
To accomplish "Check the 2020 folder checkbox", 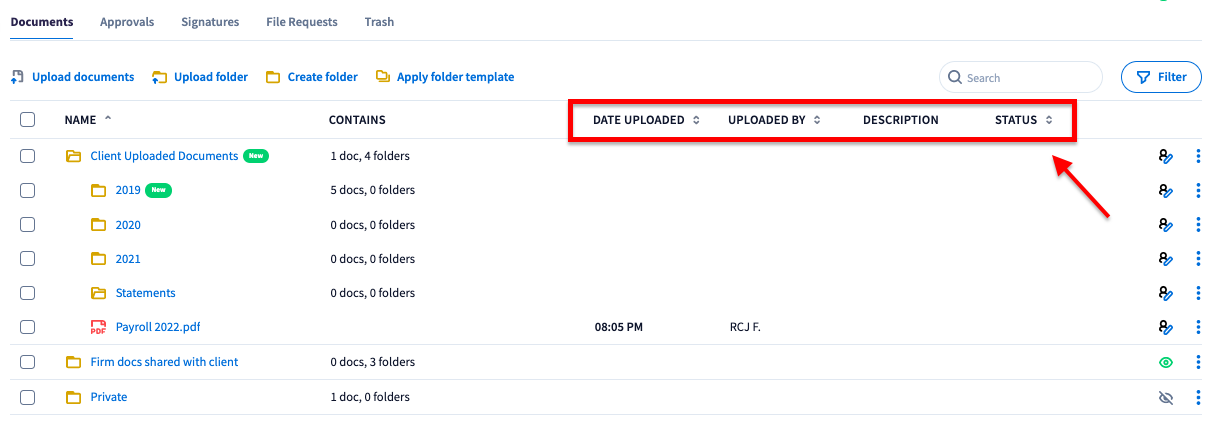I will click(x=28, y=225).
